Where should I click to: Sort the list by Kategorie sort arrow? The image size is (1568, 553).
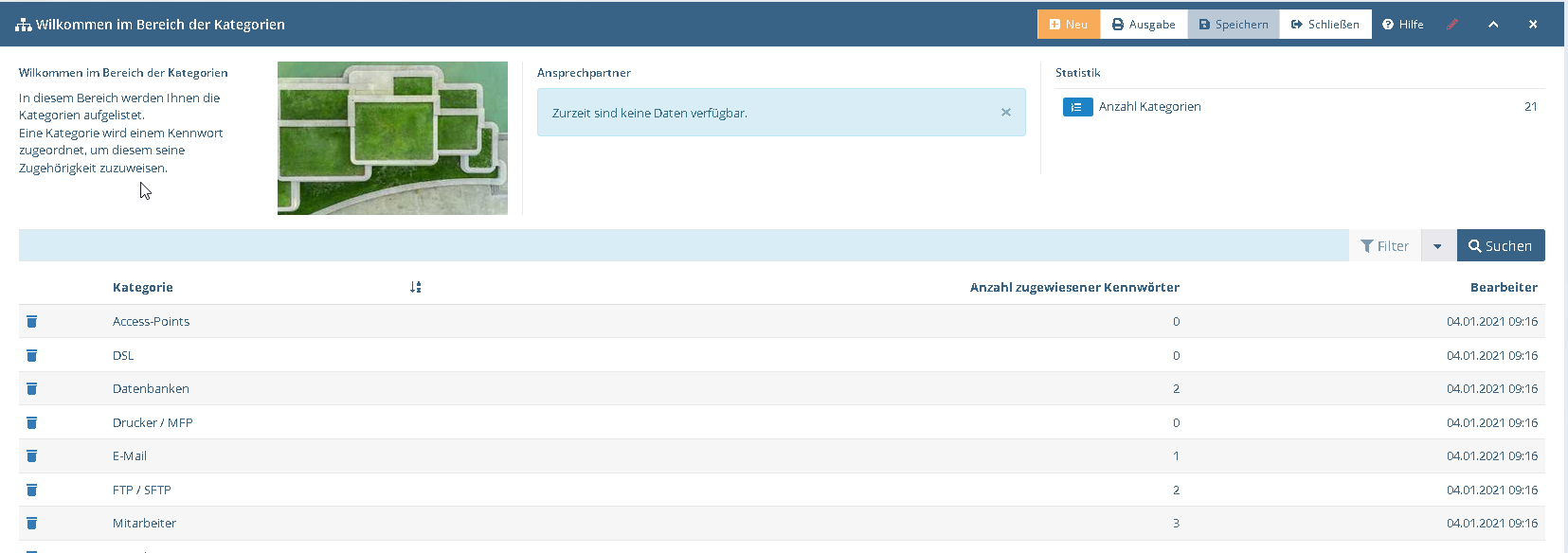pos(415,287)
